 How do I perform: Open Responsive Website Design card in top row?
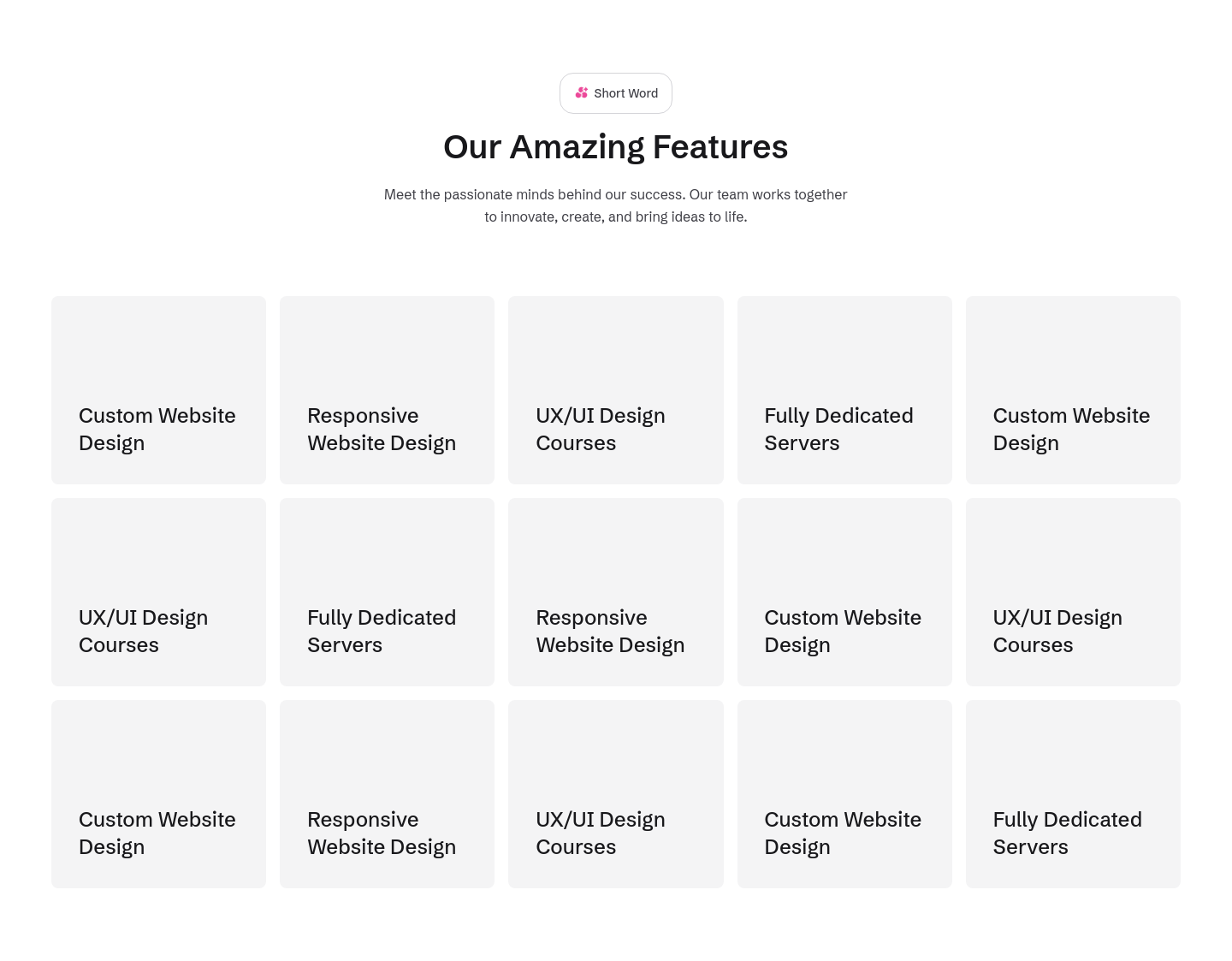click(387, 390)
